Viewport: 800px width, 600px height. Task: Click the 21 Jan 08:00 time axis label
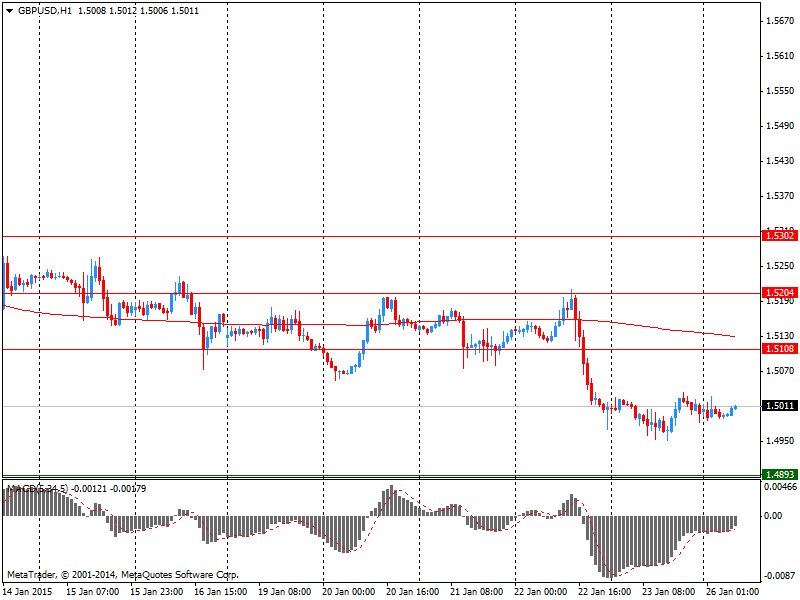point(477,592)
